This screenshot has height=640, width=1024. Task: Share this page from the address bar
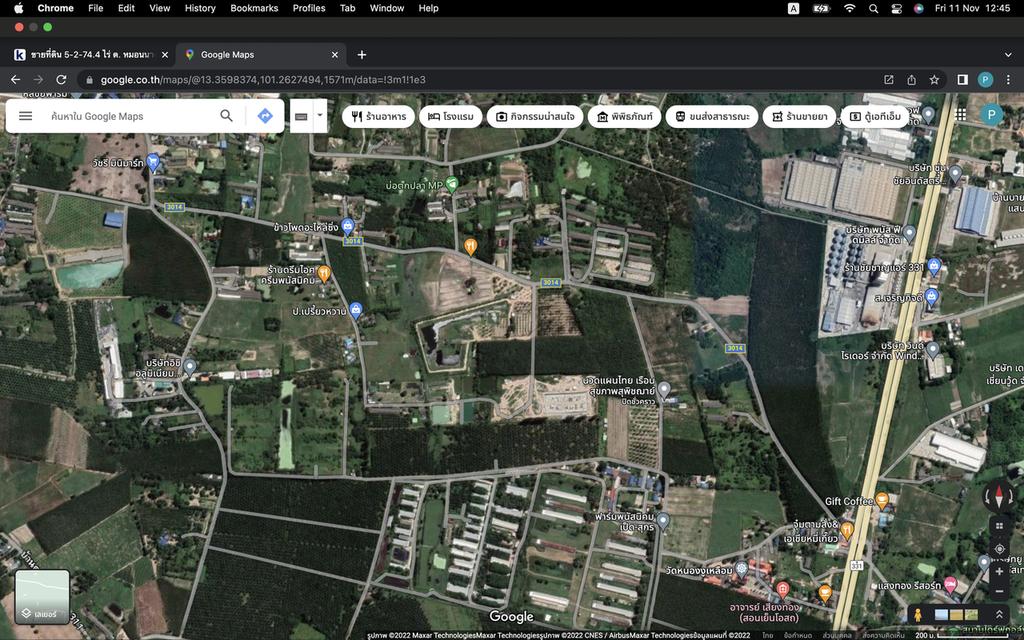coord(911,80)
